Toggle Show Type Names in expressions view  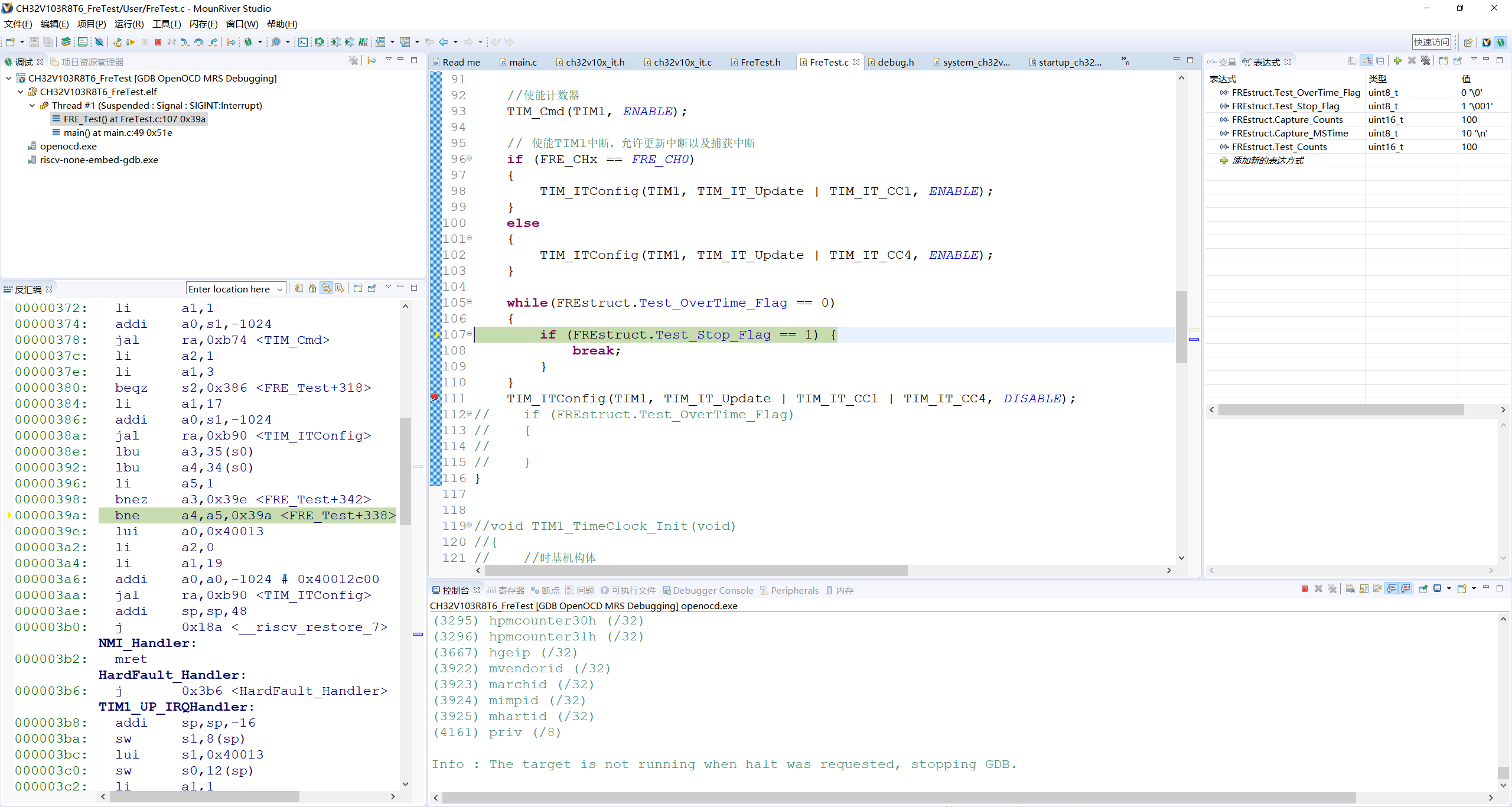(1353, 61)
